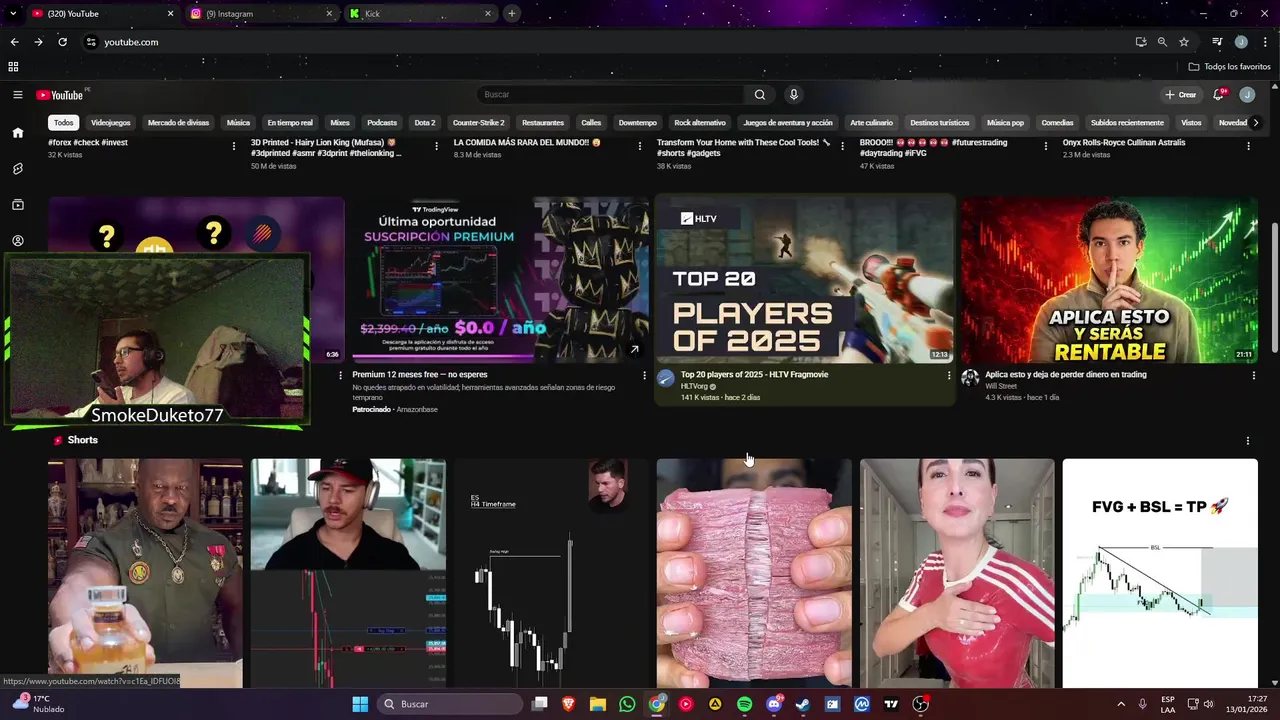1280x720 pixels.
Task: Open YouTube notifications bell
Action: tap(1218, 95)
